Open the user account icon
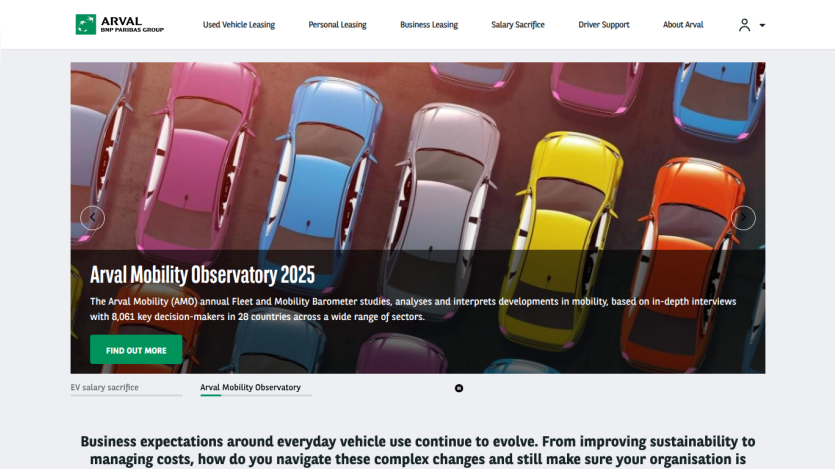The height and width of the screenshot is (469, 835). pos(744,25)
